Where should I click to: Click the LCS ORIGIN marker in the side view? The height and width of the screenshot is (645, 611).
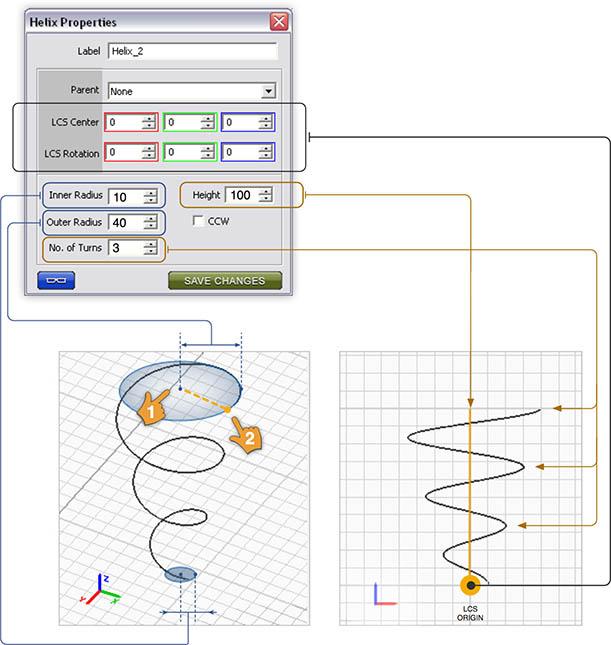tap(470, 585)
